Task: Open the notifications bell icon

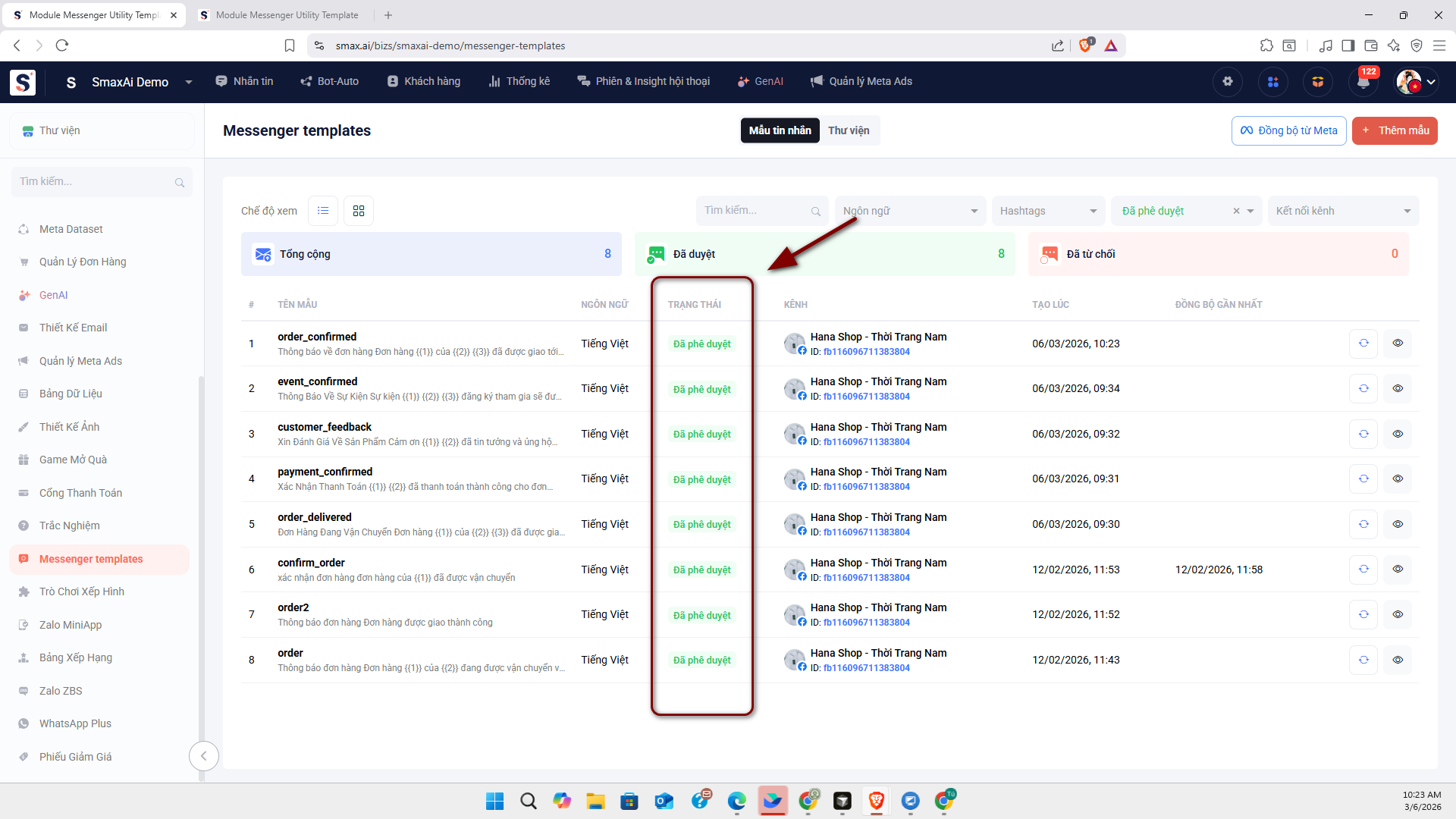Action: 1363,82
